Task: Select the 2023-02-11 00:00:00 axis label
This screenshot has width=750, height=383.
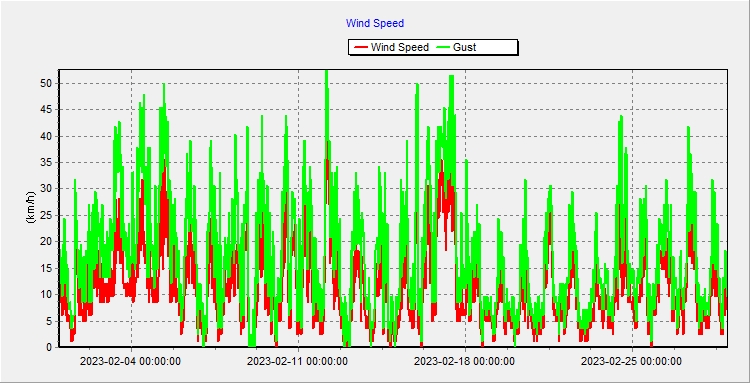Action: point(297,361)
